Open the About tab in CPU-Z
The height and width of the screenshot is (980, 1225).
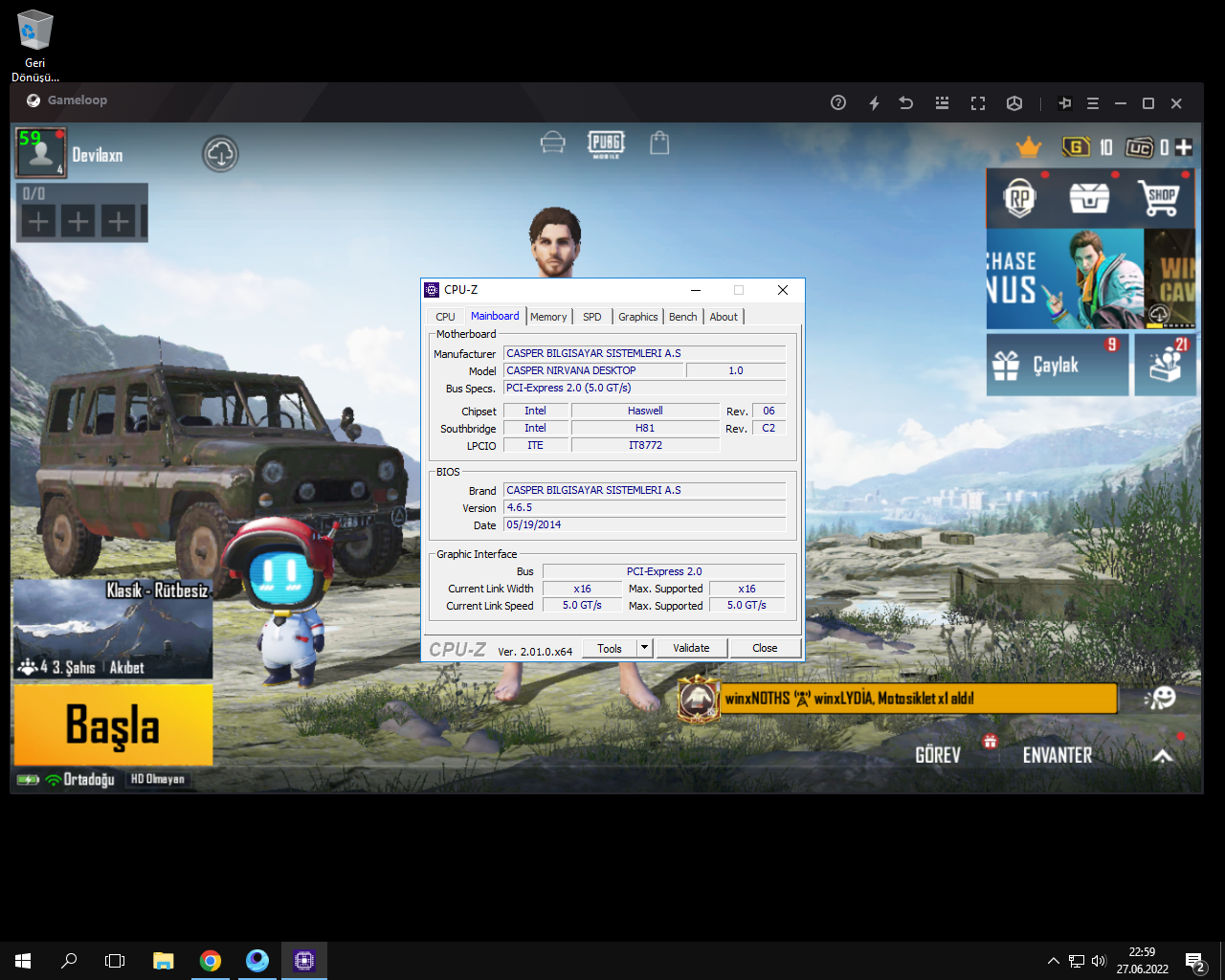[x=724, y=317]
